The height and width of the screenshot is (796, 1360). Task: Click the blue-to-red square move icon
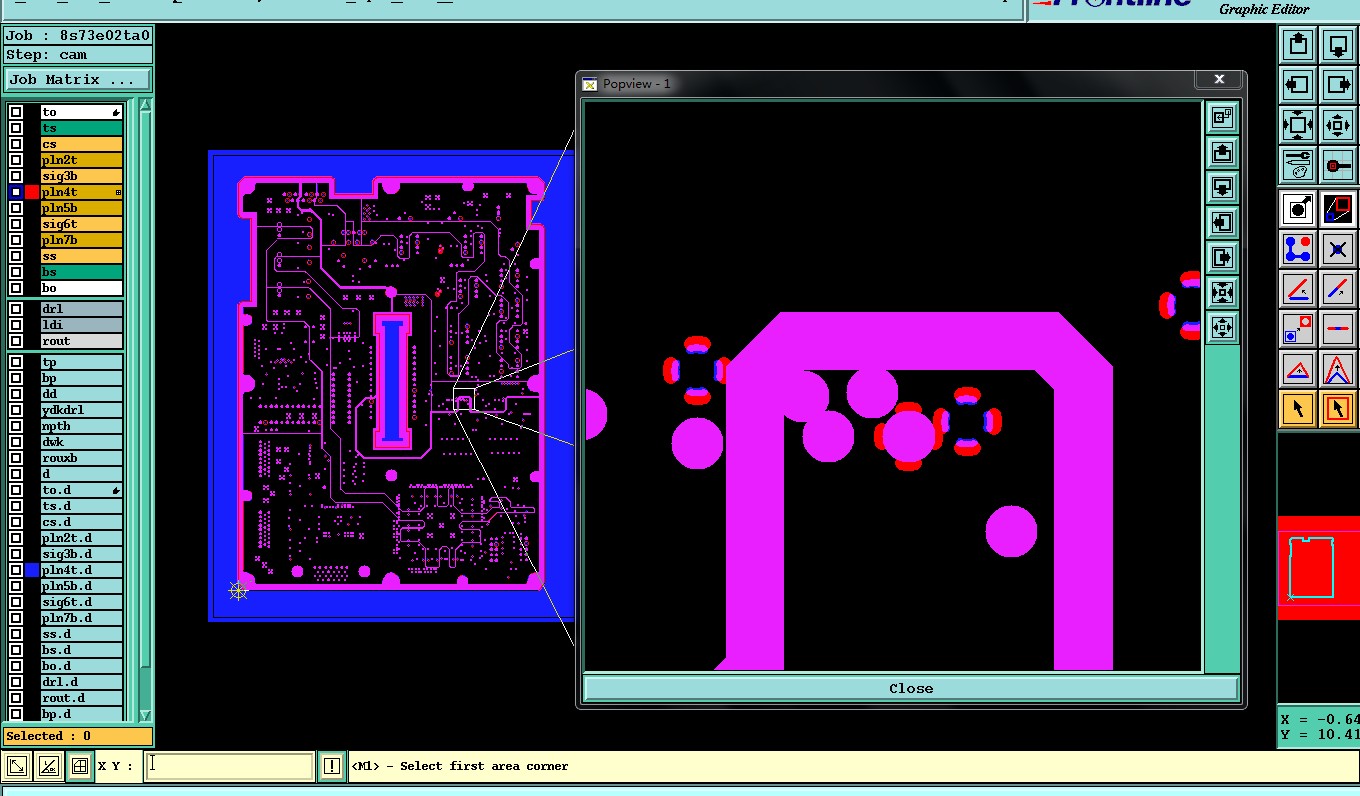1298,329
